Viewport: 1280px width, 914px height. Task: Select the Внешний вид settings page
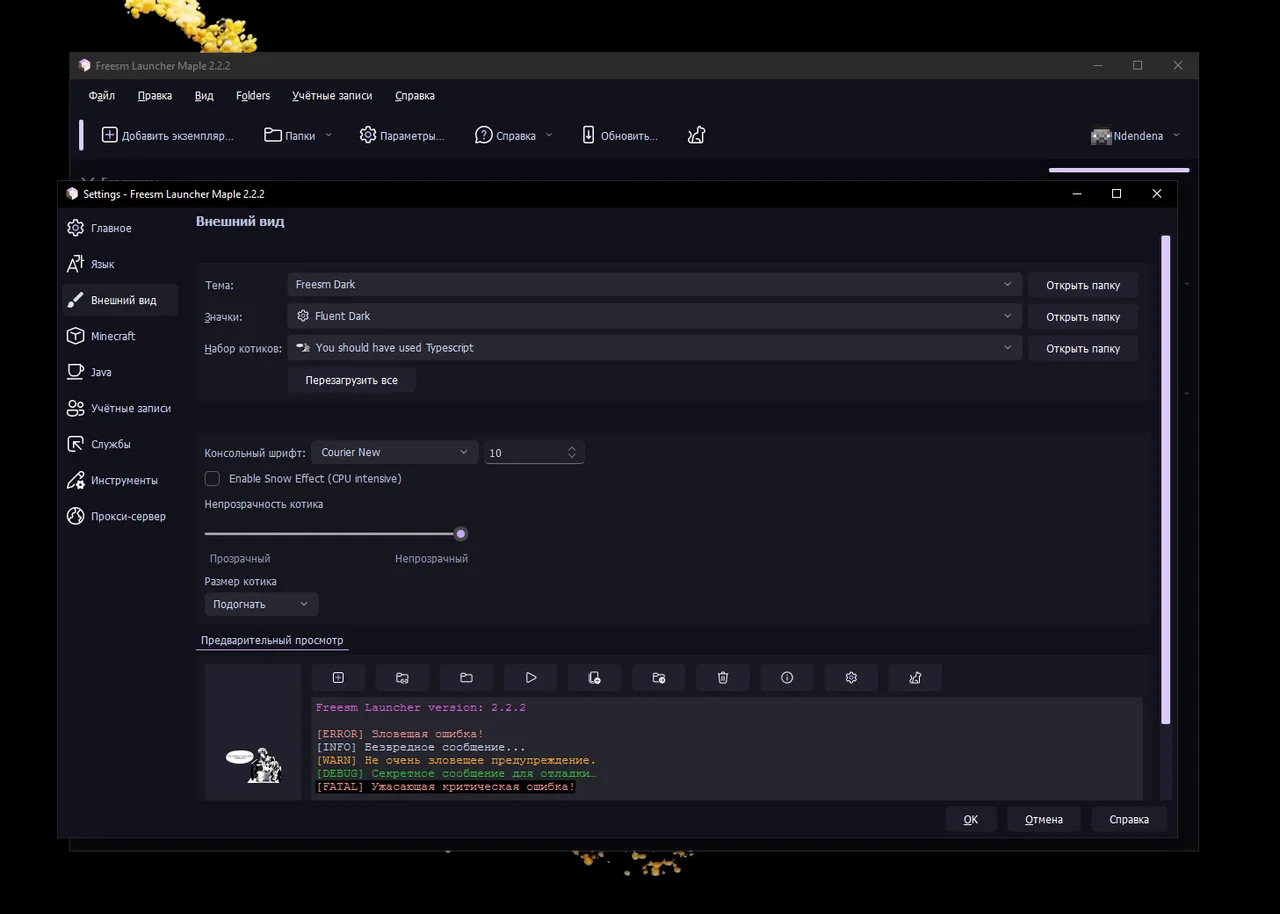pos(121,300)
